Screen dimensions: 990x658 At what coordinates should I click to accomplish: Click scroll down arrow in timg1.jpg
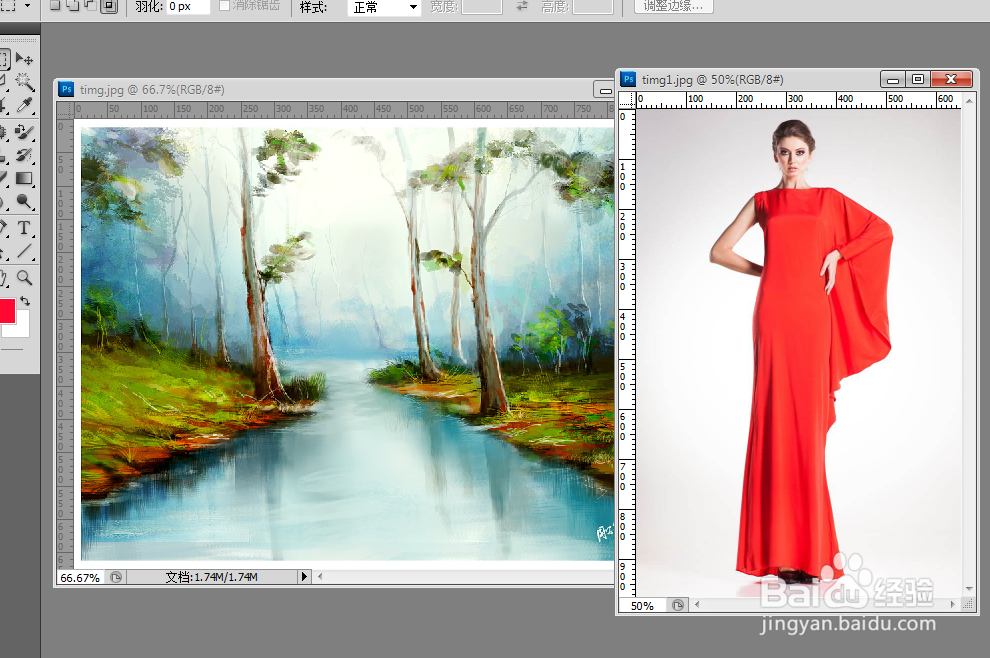pos(969,589)
